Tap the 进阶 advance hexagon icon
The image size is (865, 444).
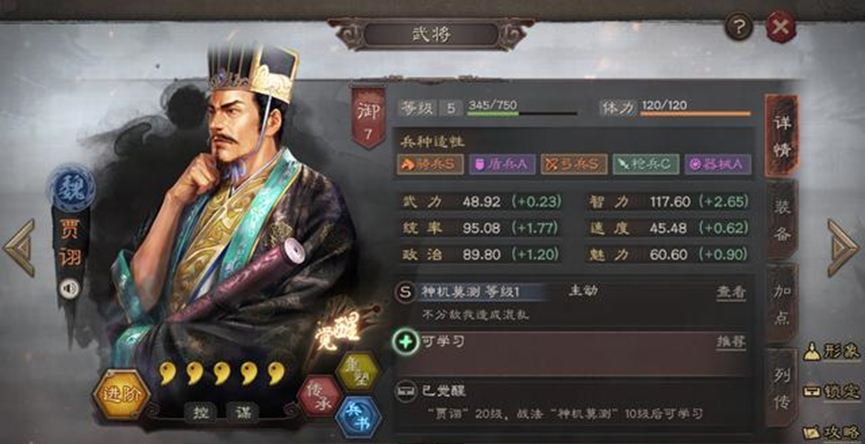pos(121,394)
